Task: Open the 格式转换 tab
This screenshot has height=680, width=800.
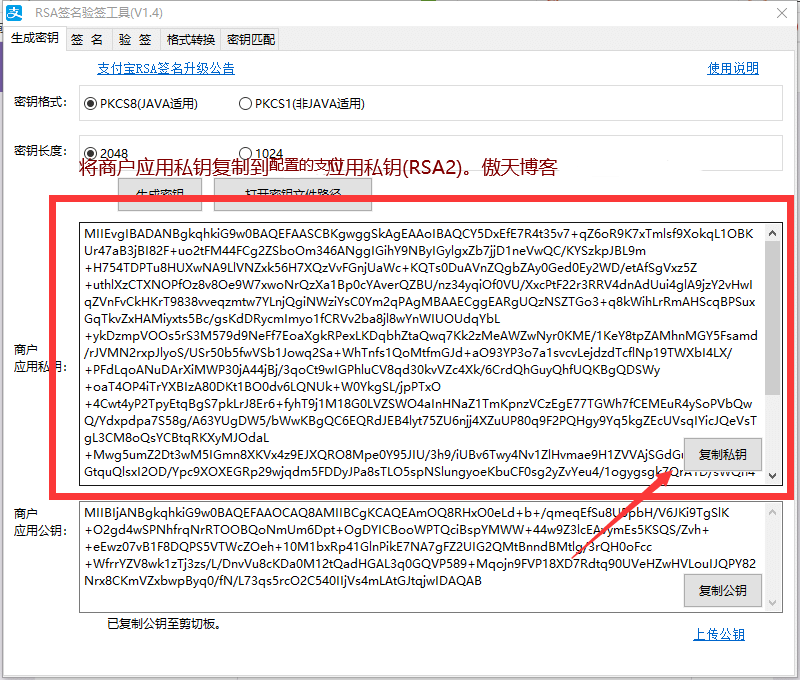Action: pos(191,38)
